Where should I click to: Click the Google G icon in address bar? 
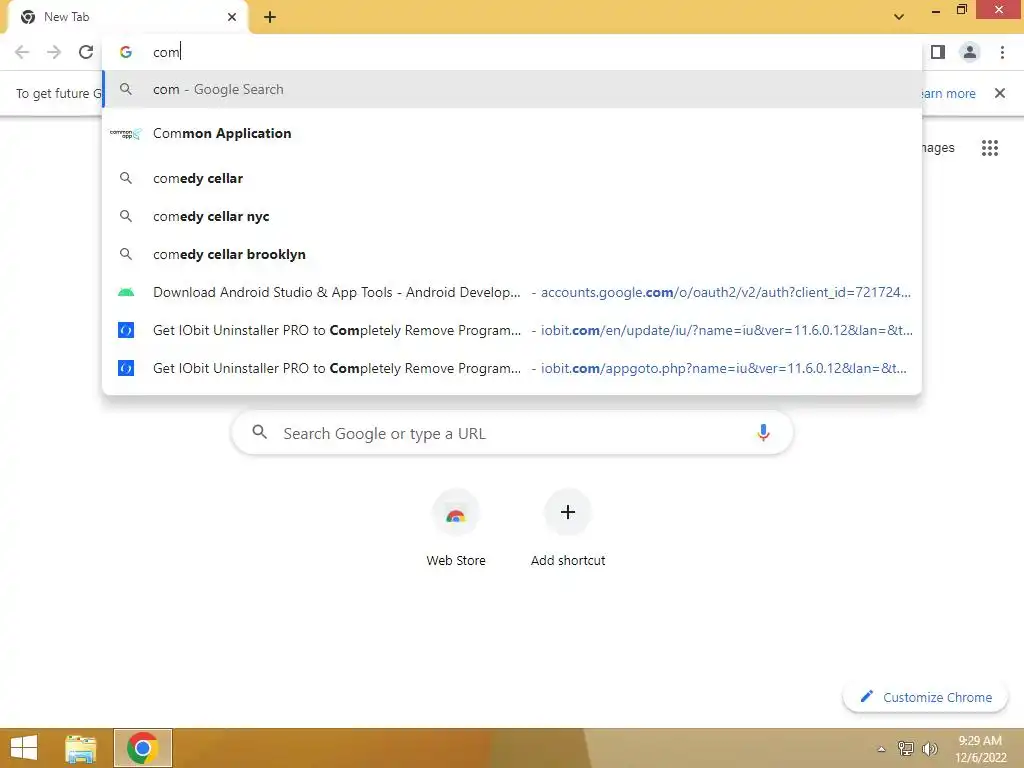coord(126,52)
